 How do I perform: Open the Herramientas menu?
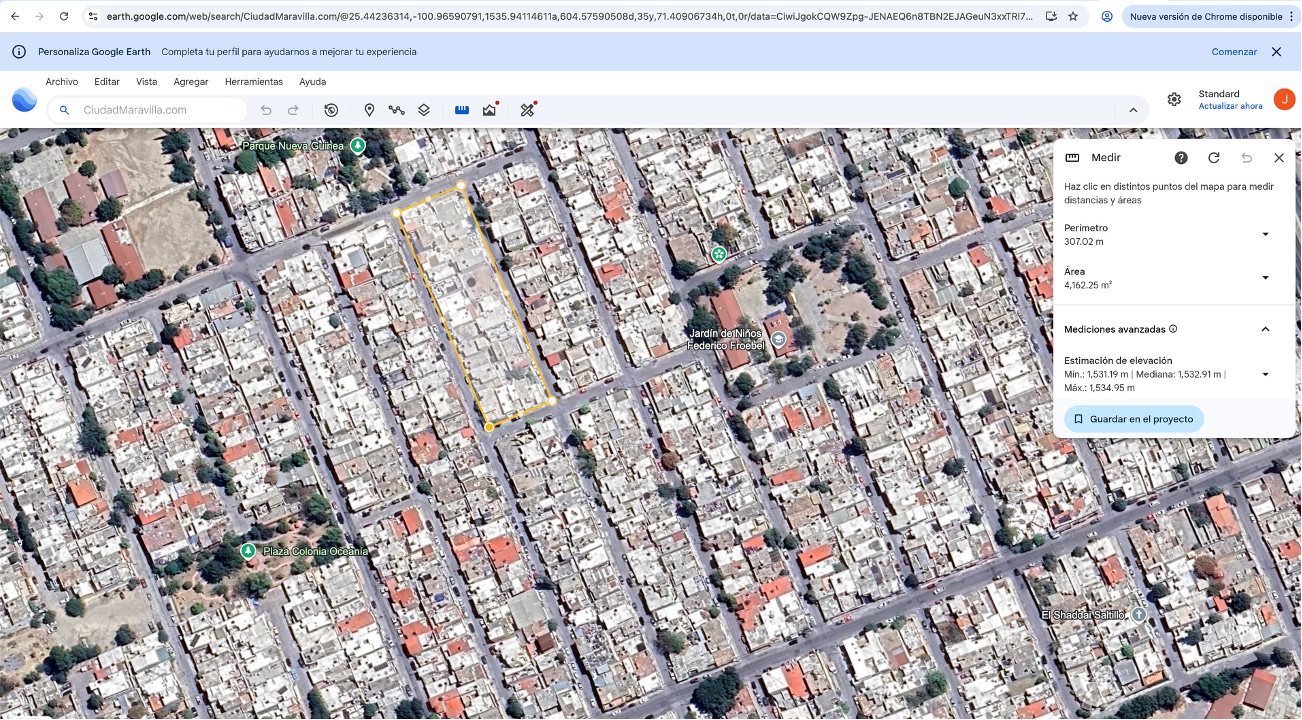point(253,82)
